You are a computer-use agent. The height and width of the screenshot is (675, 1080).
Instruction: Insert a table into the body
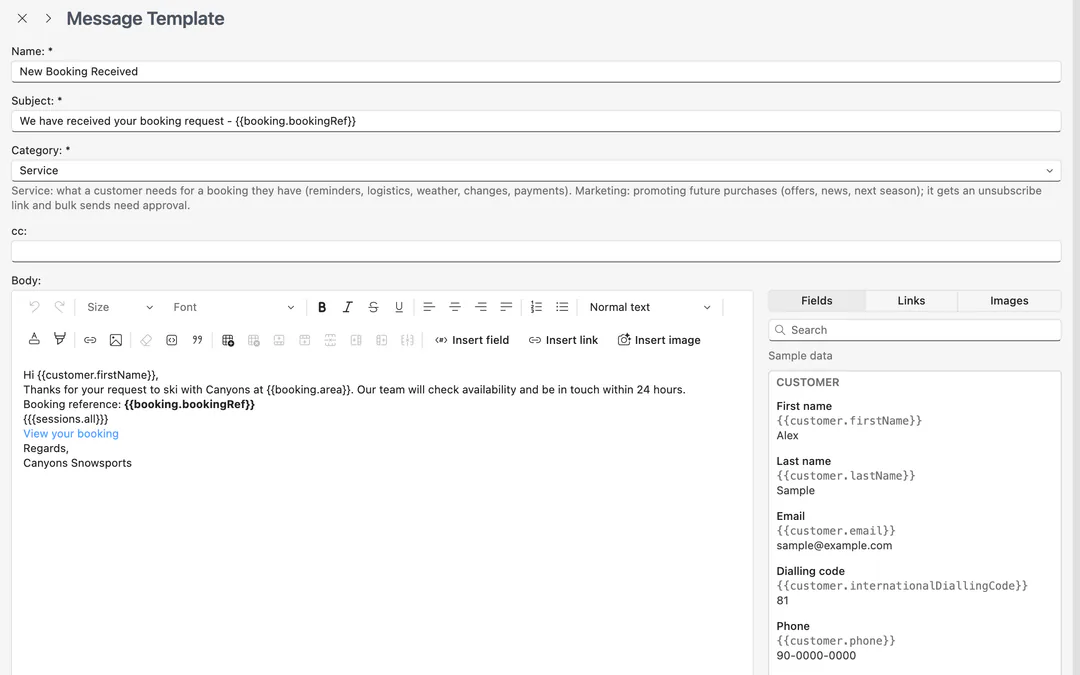click(x=228, y=340)
